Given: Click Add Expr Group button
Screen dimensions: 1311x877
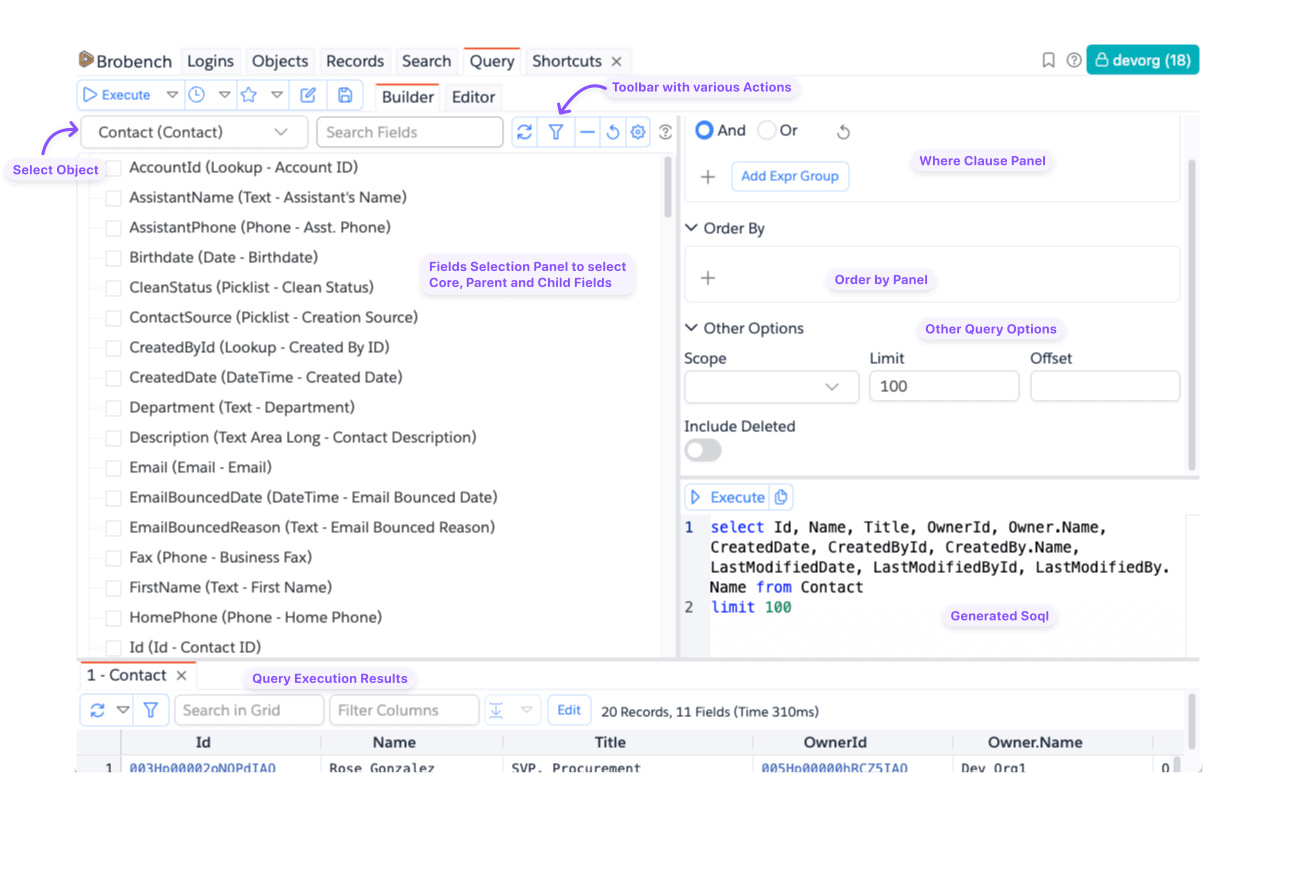Looking at the screenshot, I should point(790,176).
